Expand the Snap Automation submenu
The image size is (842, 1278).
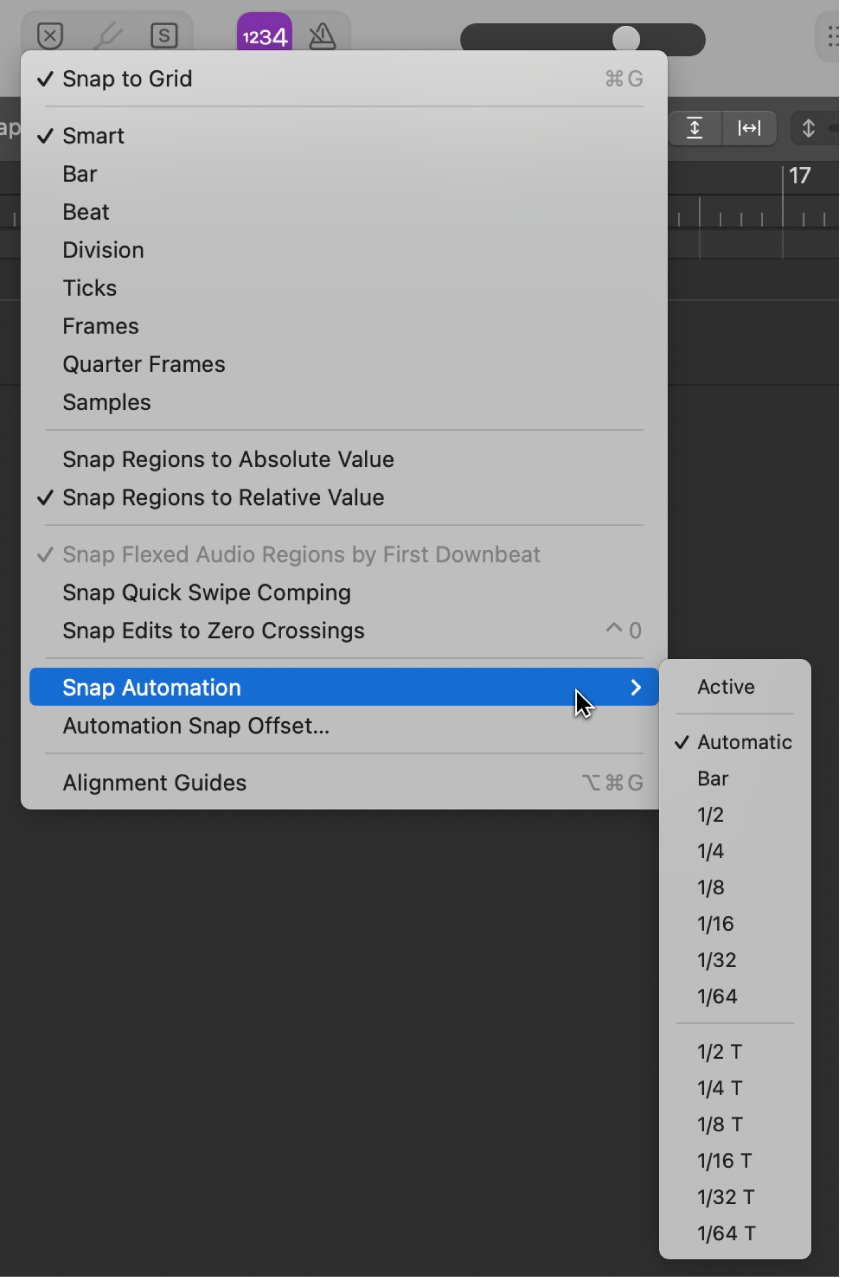150,687
